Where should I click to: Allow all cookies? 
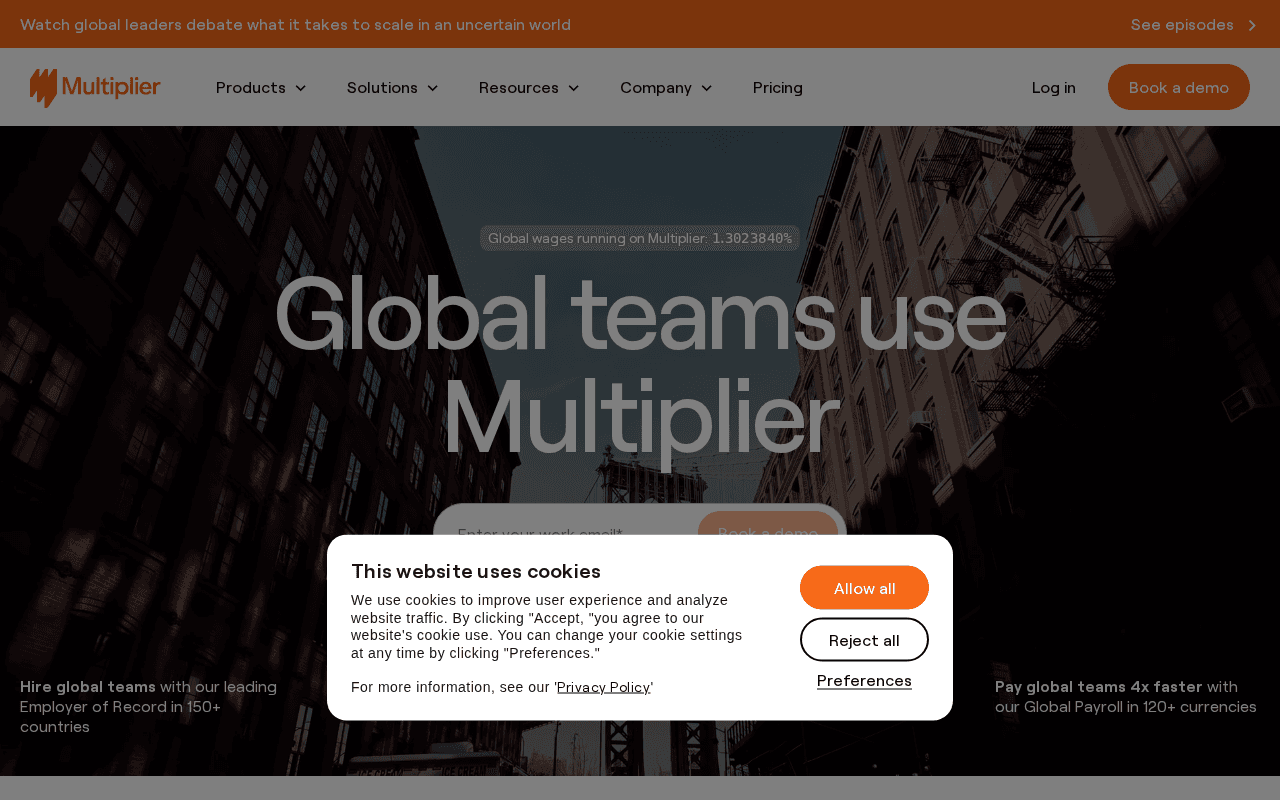coord(864,588)
